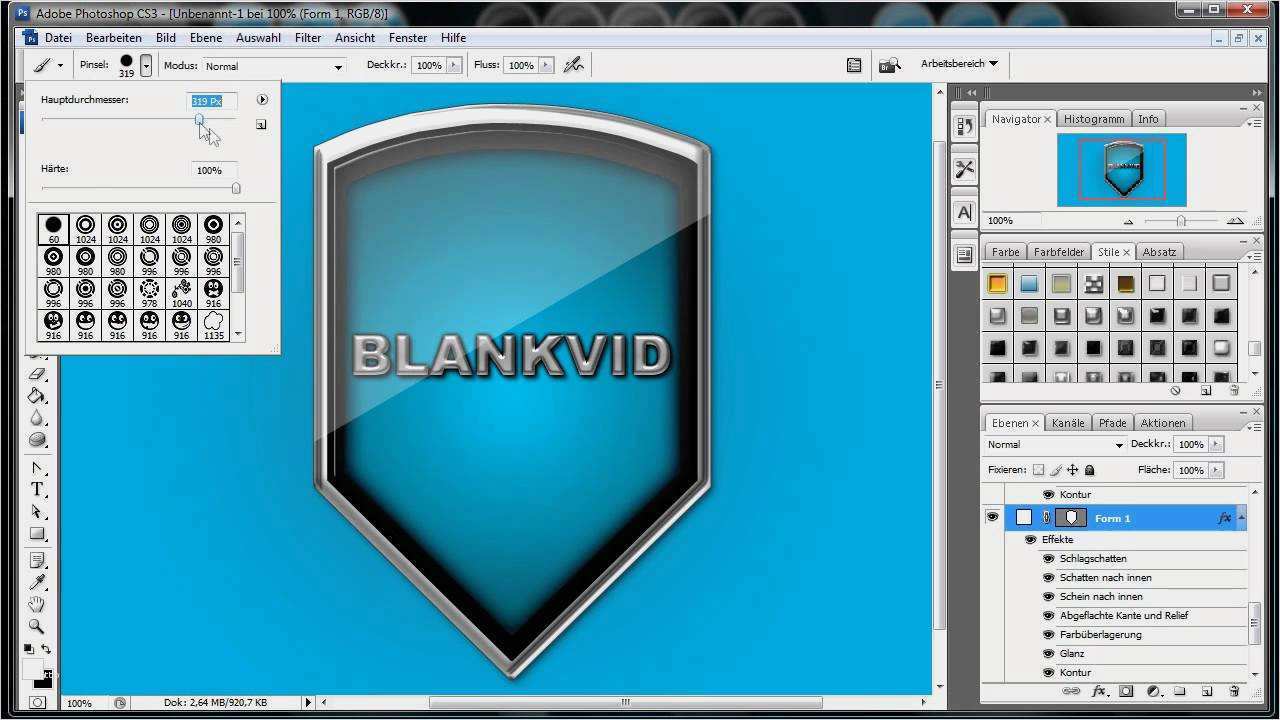Screen dimensions: 1280x720
Task: Select the Zoom magnifier tool
Action: pos(37,627)
